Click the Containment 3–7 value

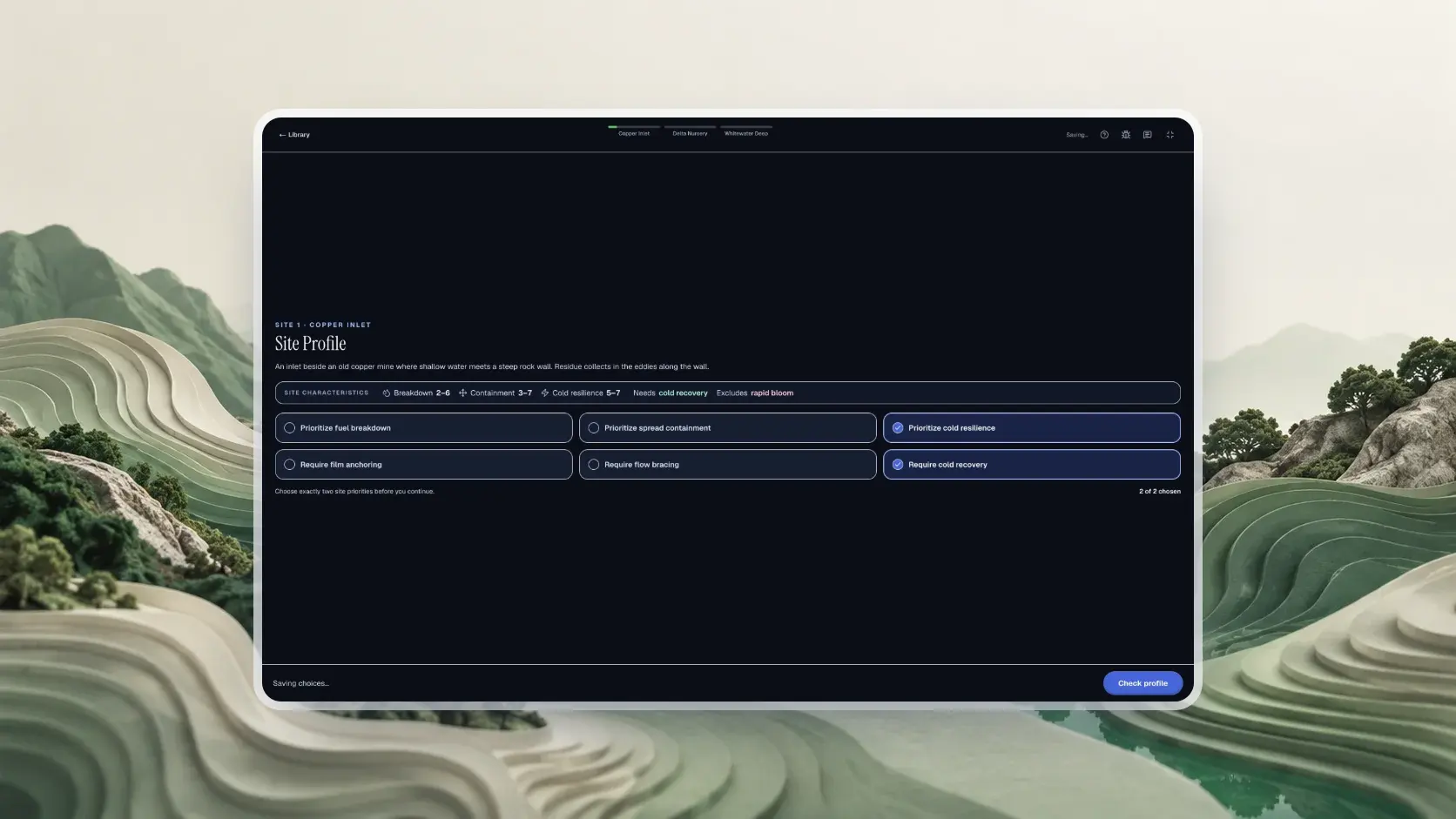[x=525, y=393]
